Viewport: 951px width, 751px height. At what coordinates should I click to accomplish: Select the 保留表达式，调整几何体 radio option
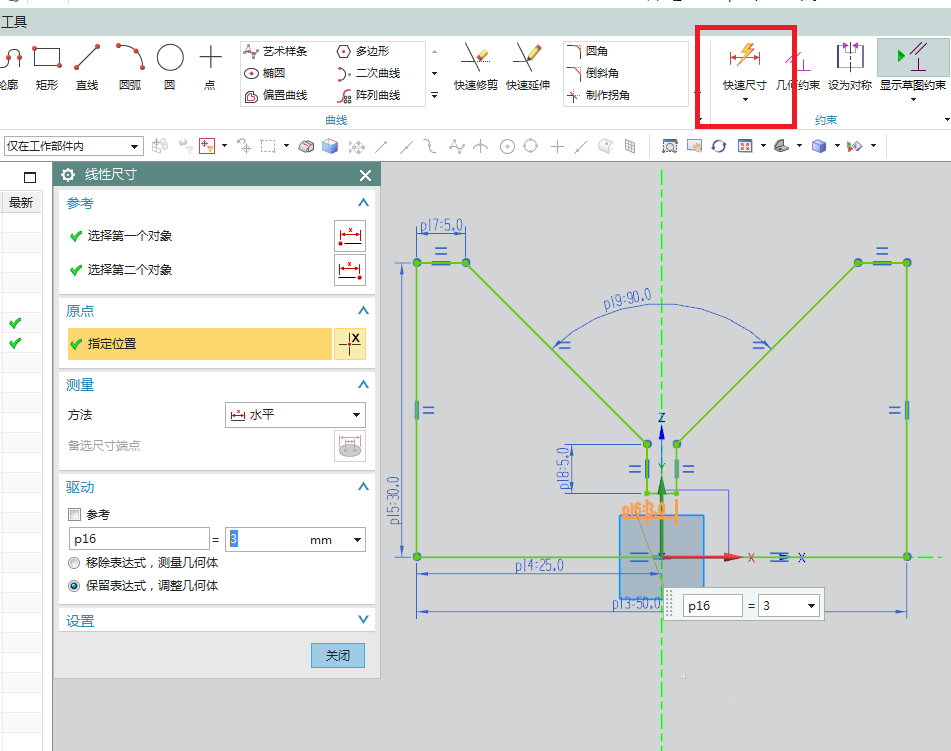[73, 586]
